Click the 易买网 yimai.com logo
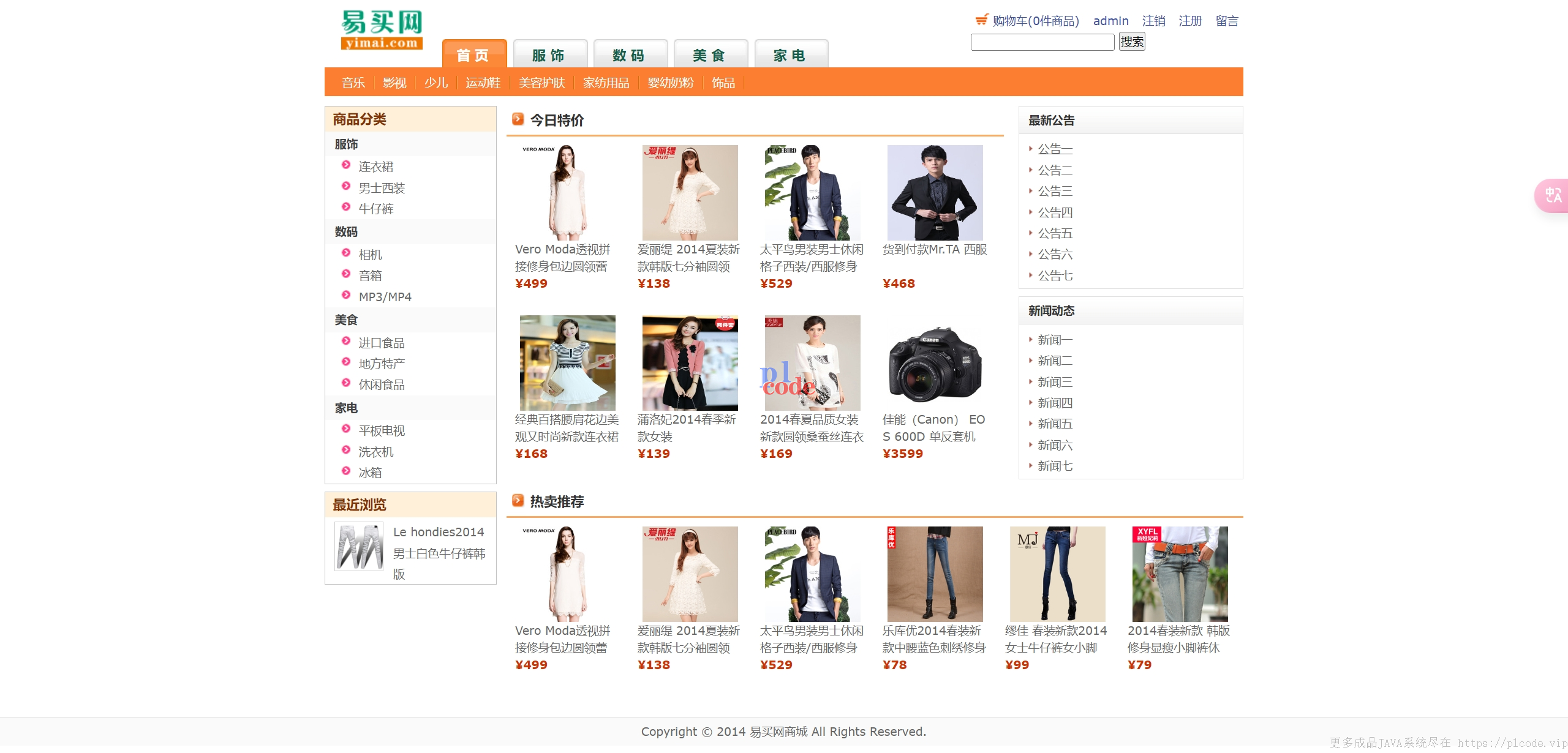The width and height of the screenshot is (1568, 753). click(382, 29)
